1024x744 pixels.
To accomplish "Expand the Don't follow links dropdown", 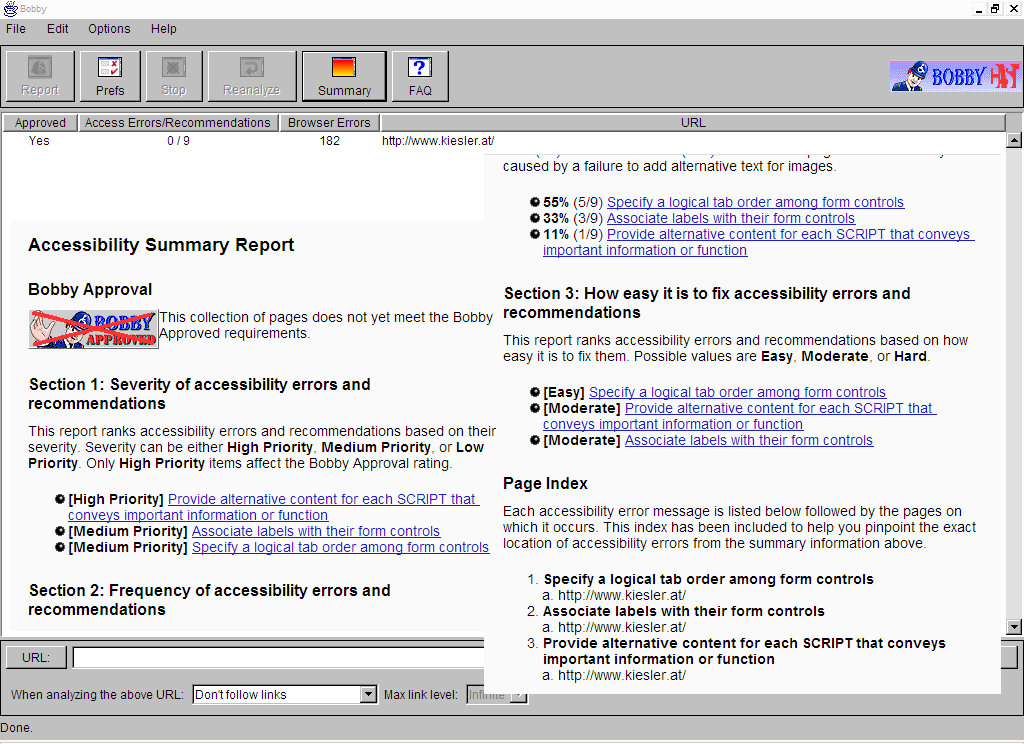I will click(x=367, y=695).
